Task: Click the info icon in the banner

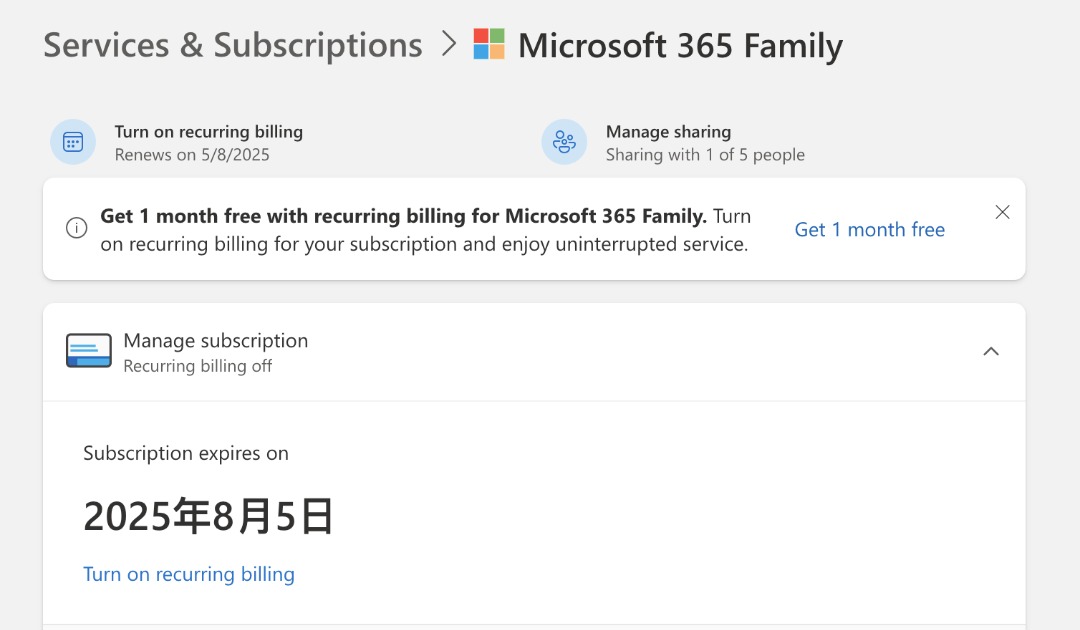Action: click(77, 228)
